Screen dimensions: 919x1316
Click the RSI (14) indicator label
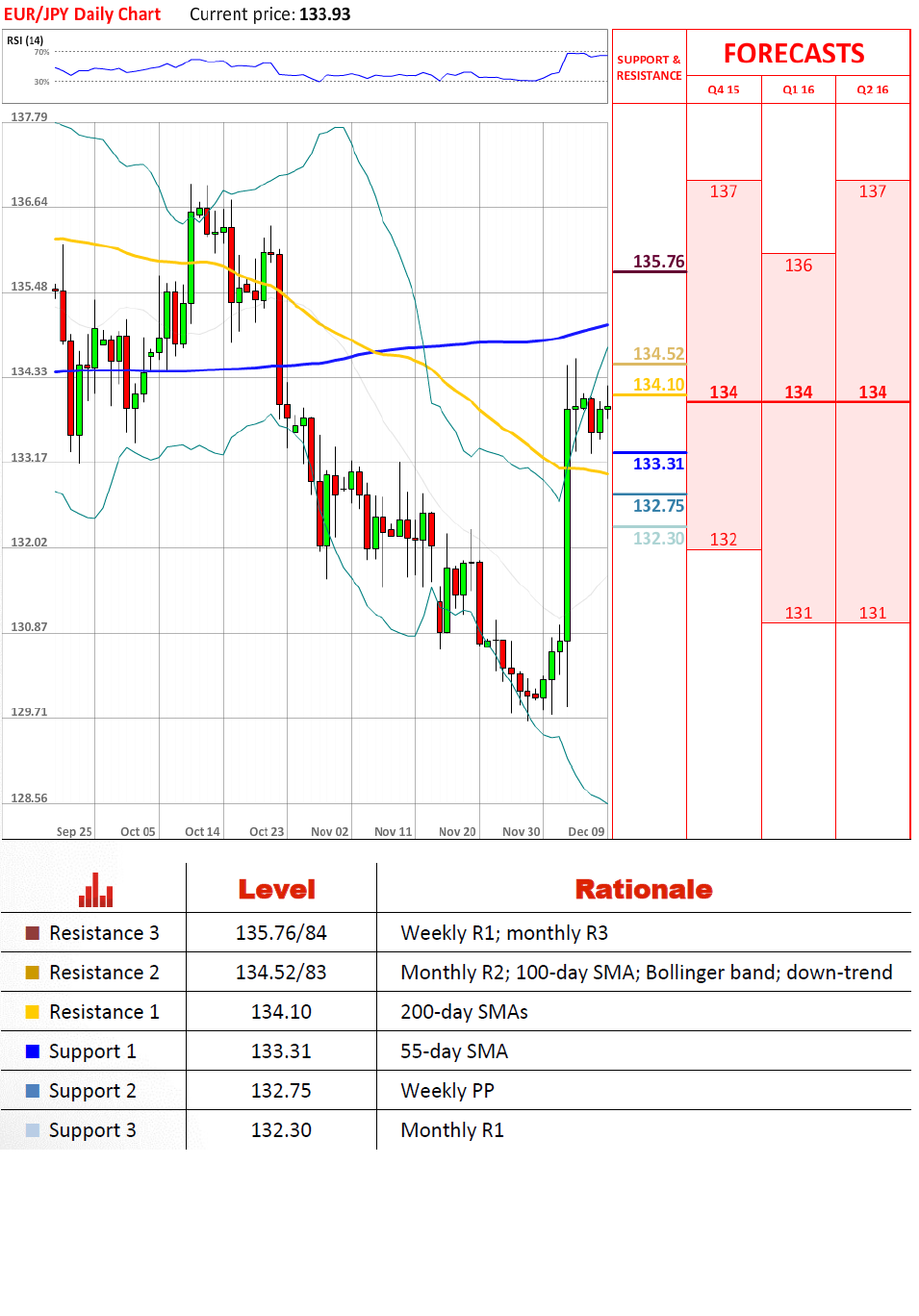click(25, 40)
